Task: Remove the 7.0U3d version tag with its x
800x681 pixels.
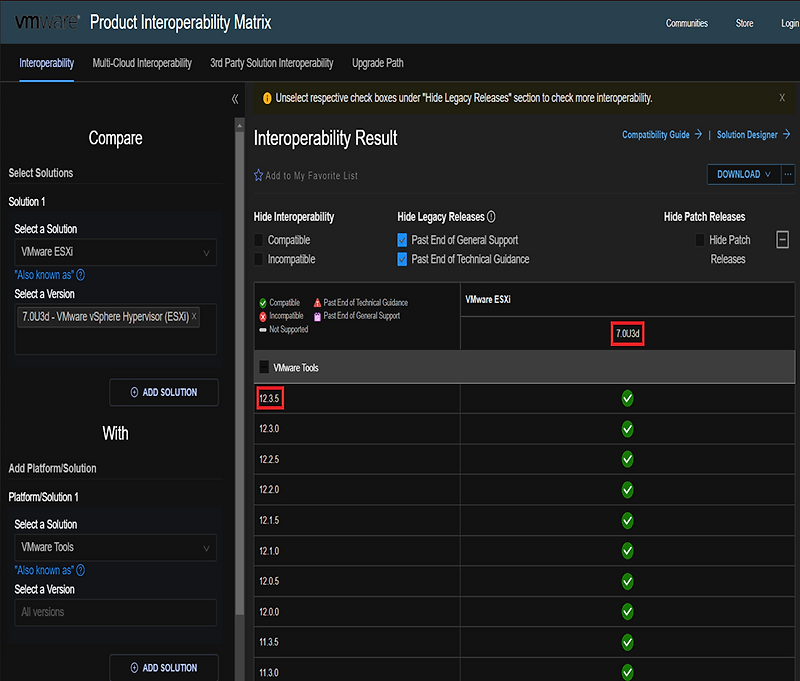Action: pos(195,317)
